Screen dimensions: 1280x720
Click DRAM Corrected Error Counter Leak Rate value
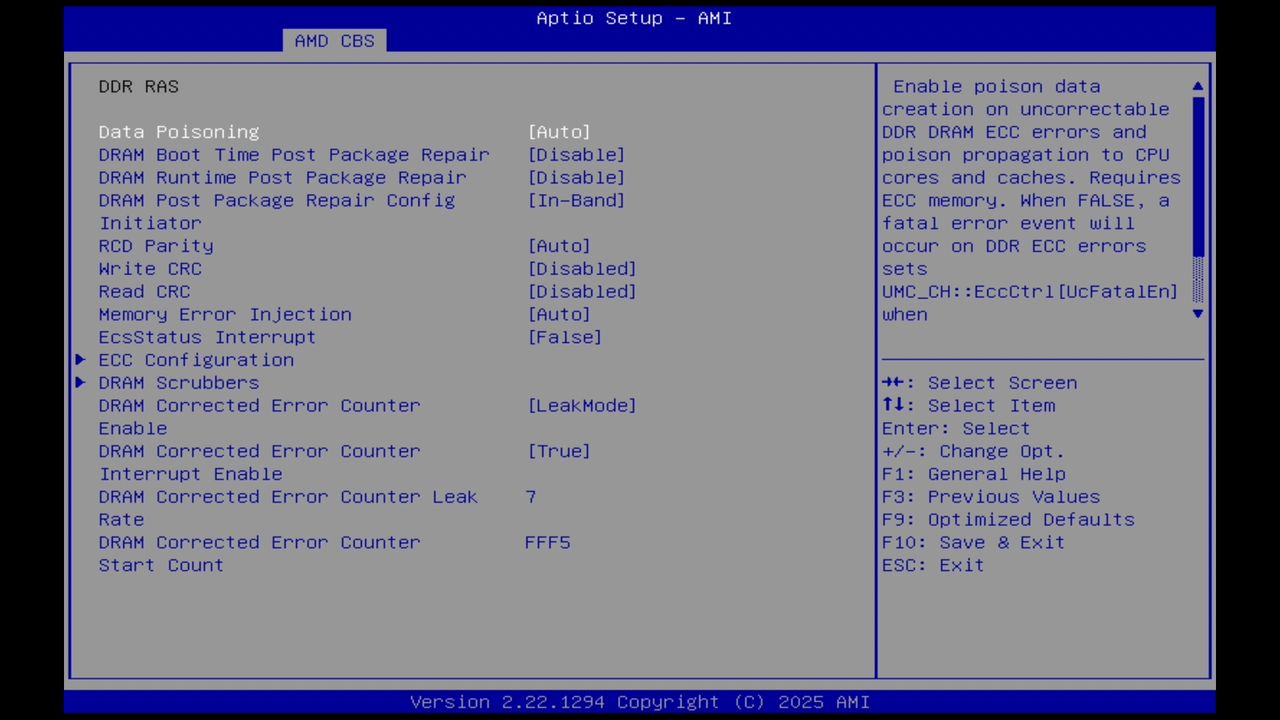pyautogui.click(x=532, y=496)
